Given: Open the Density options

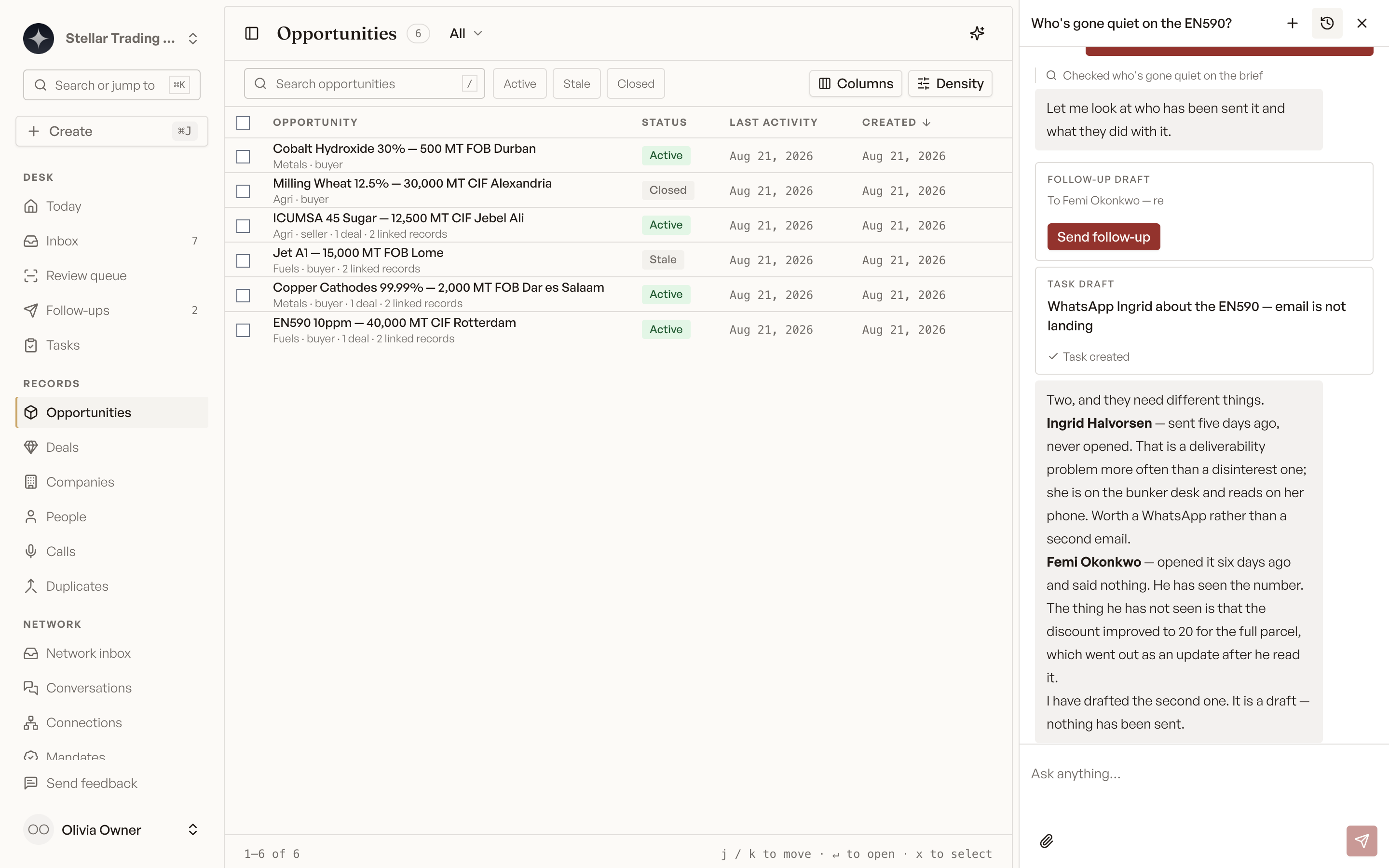Looking at the screenshot, I should [950, 84].
